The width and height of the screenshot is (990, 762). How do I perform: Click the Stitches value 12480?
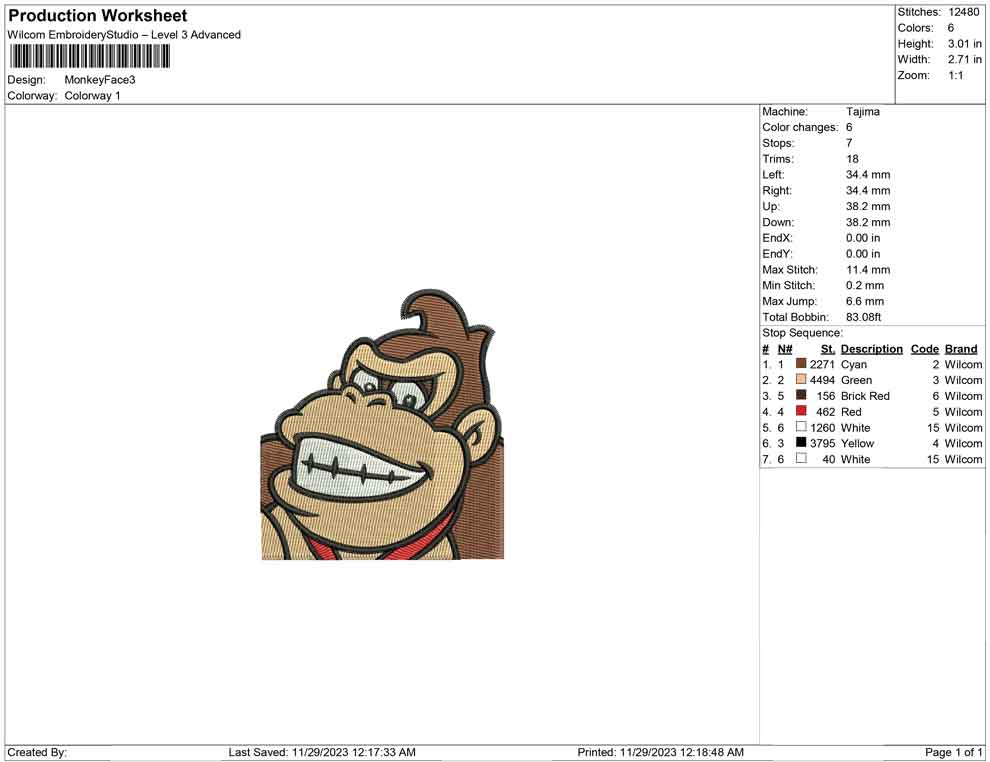coord(963,12)
